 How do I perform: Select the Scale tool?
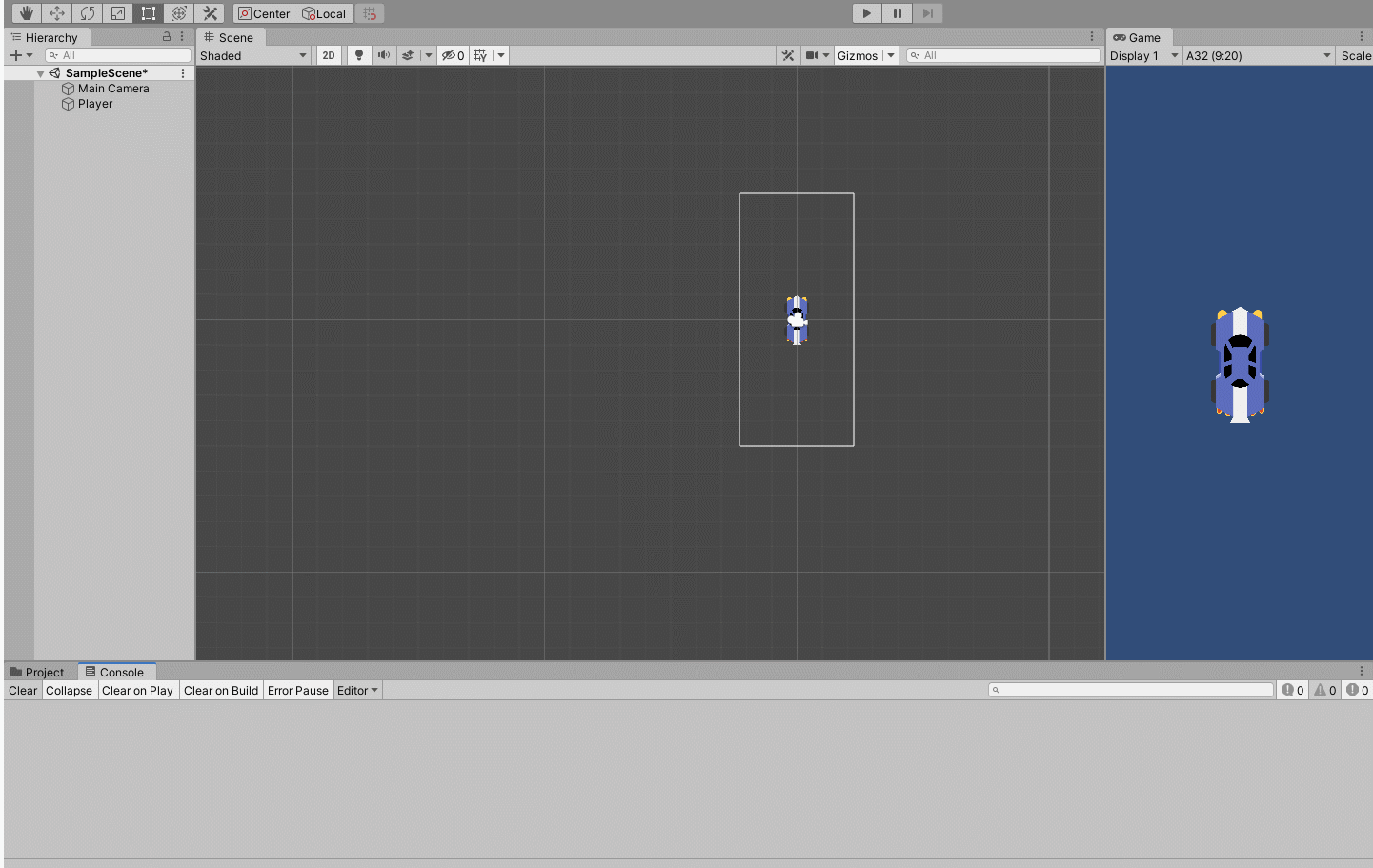tap(118, 13)
